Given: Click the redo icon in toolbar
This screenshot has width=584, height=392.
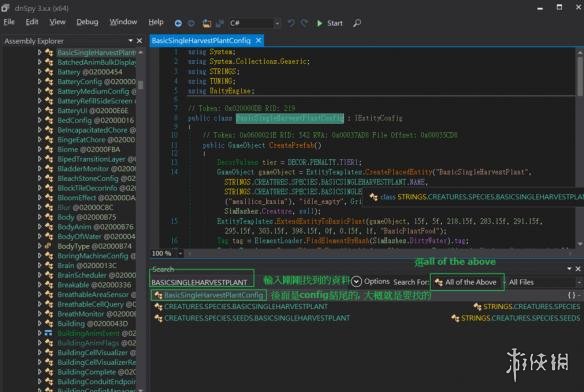Looking at the screenshot, I should (304, 23).
